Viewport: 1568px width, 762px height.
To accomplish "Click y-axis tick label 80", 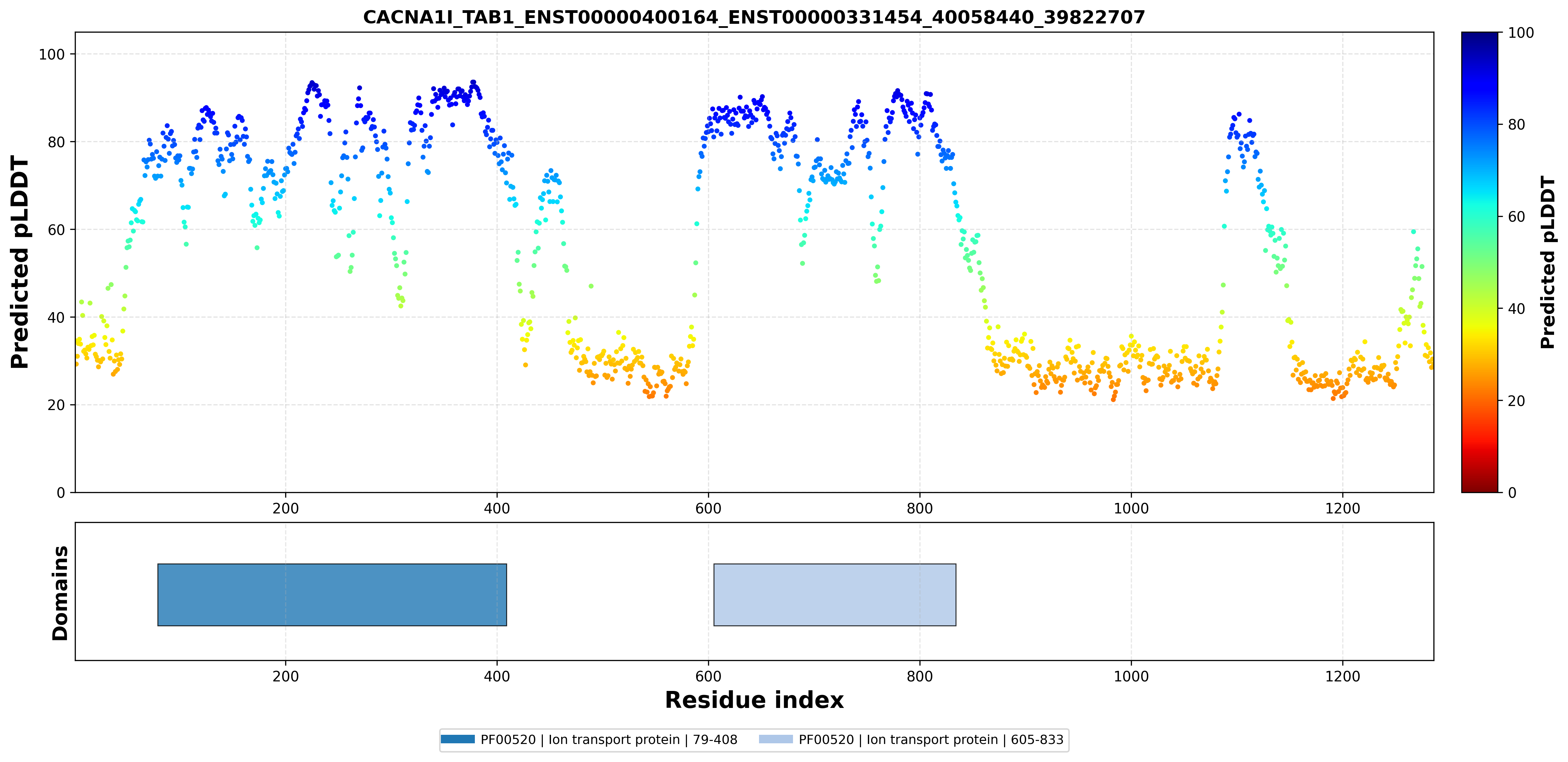I will pos(56,142).
